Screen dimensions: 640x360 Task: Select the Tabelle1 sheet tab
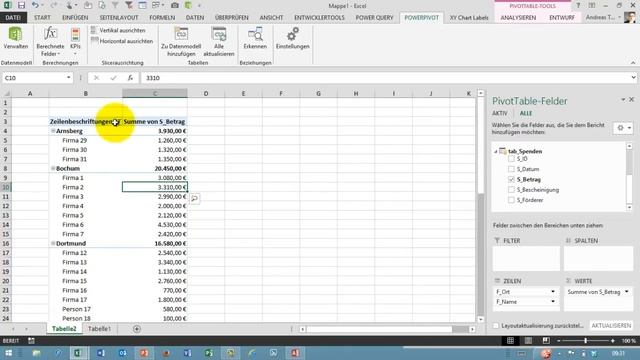(99, 329)
